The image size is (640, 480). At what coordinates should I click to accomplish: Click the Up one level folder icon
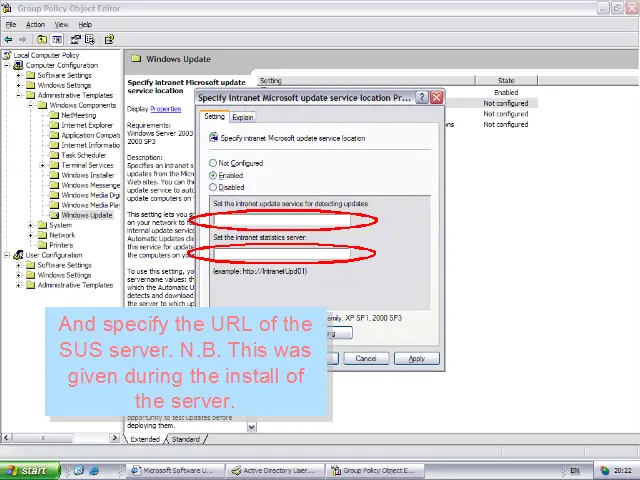(x=42, y=40)
